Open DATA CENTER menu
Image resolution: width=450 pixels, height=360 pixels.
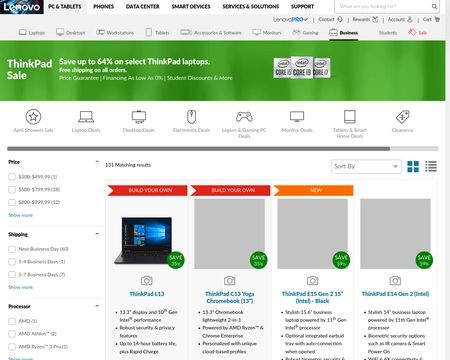pyautogui.click(x=143, y=6)
